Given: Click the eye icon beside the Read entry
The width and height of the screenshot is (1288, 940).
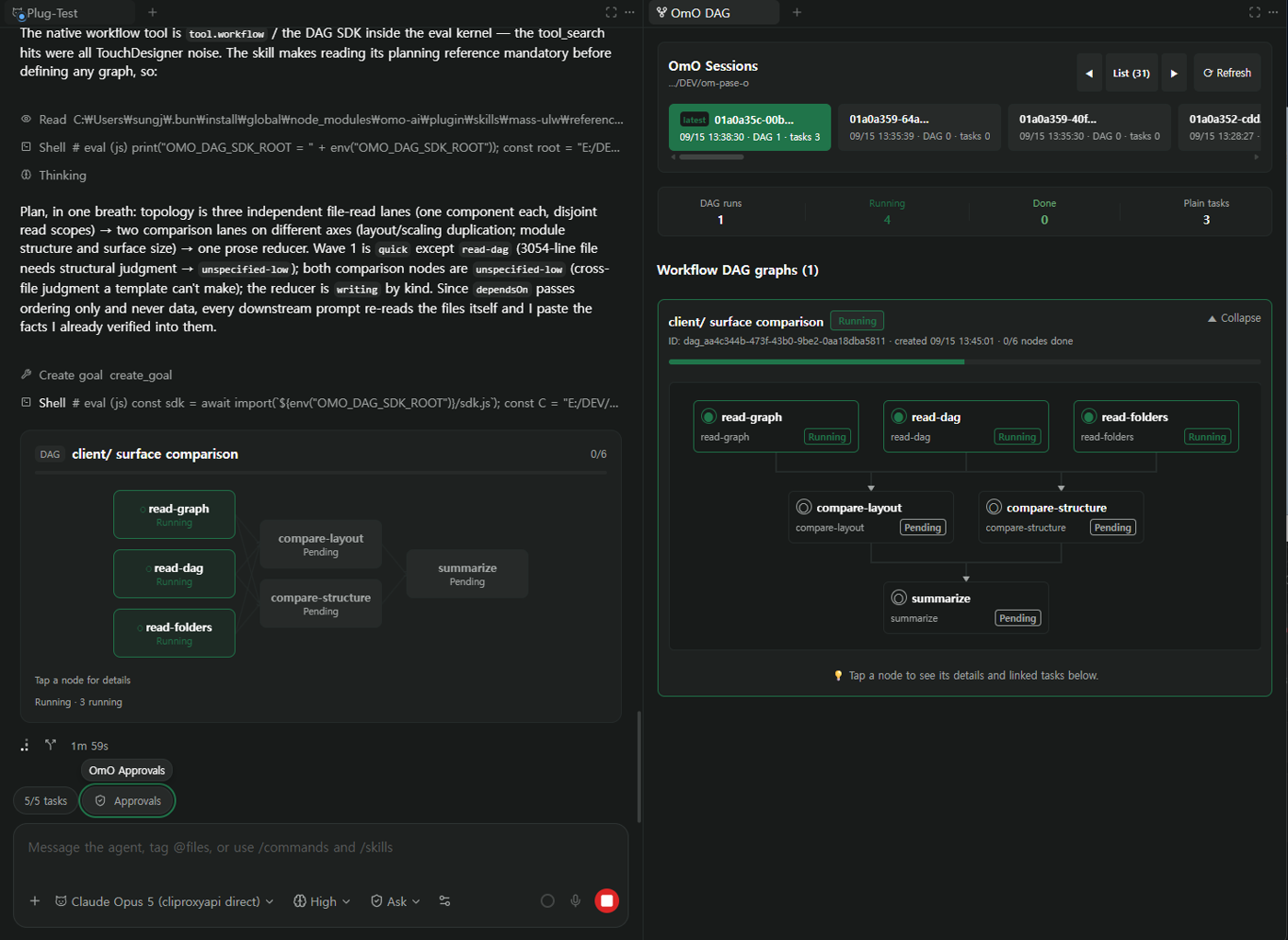Looking at the screenshot, I should click(26, 120).
